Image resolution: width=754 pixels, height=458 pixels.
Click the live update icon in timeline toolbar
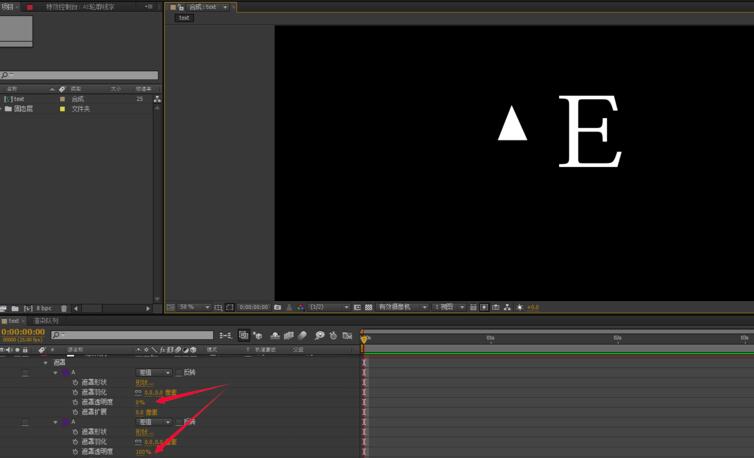pos(244,335)
